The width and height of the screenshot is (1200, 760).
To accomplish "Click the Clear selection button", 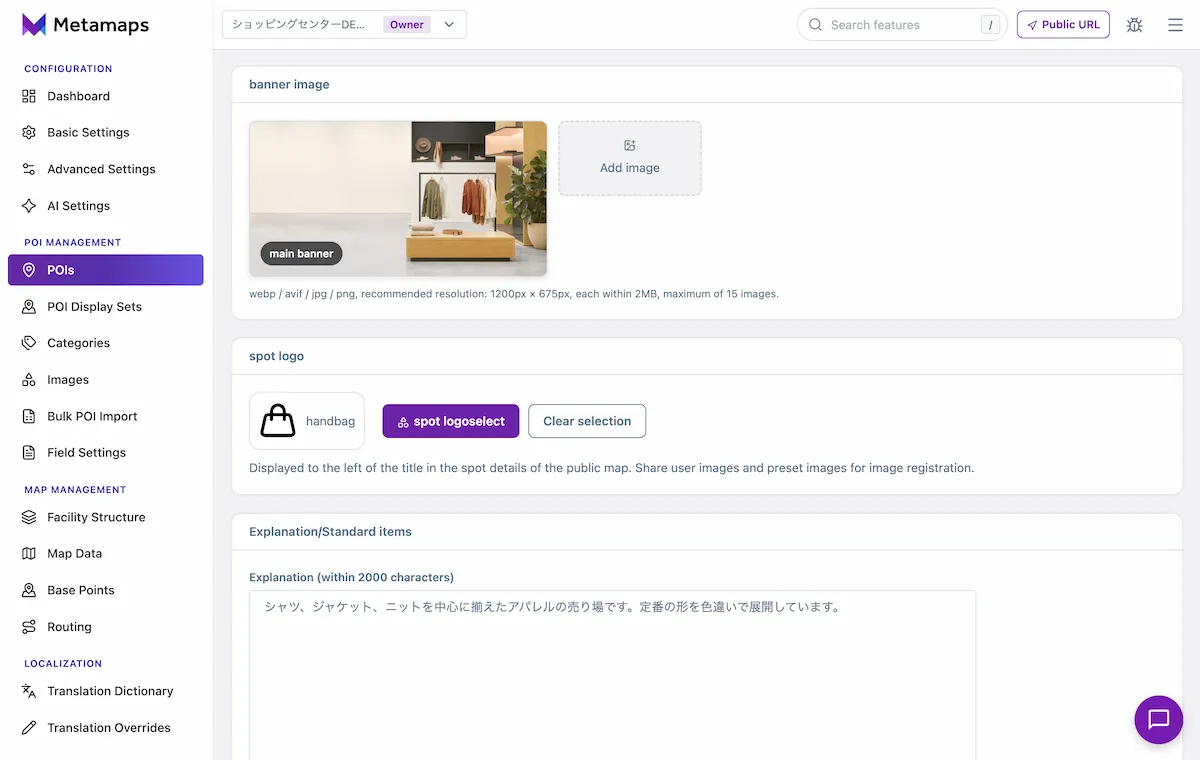I will [587, 421].
